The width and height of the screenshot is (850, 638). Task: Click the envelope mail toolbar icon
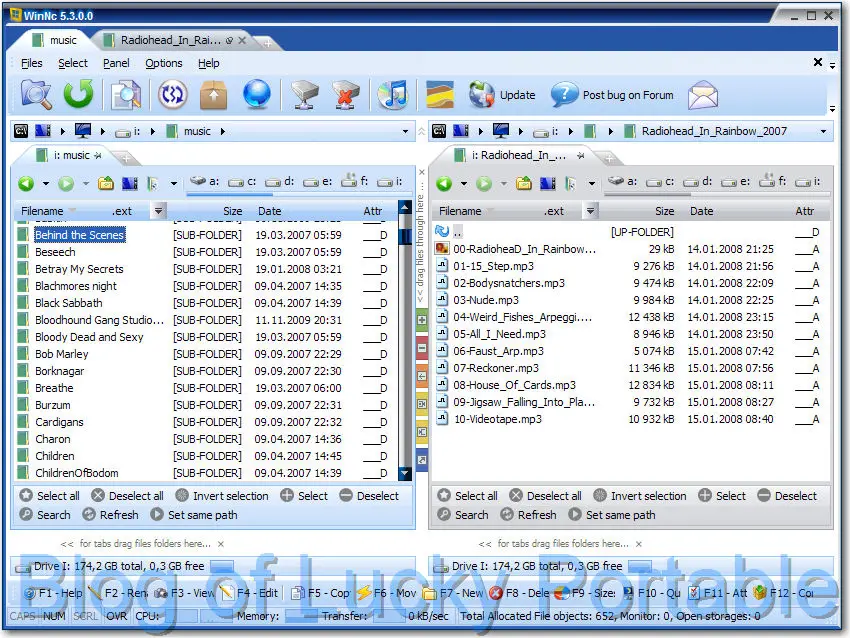click(x=703, y=95)
